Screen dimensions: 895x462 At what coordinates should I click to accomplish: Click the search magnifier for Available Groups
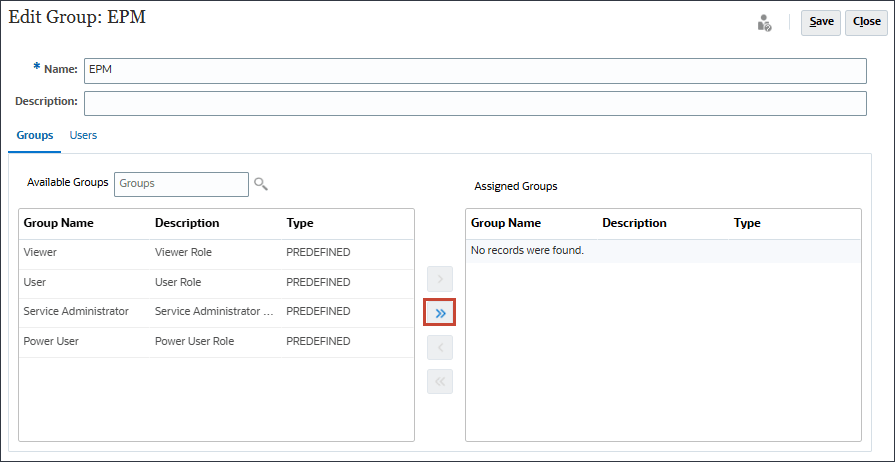(x=261, y=184)
